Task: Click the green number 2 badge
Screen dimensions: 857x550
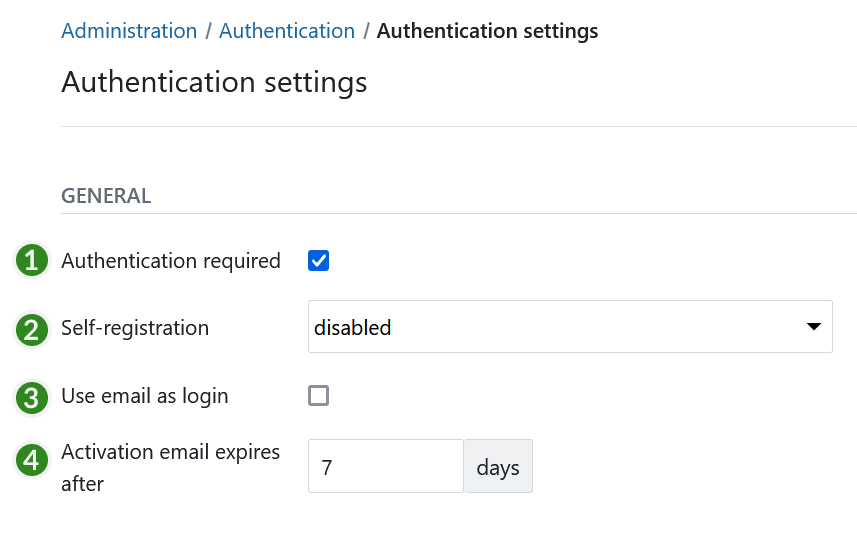Action: click(x=32, y=329)
